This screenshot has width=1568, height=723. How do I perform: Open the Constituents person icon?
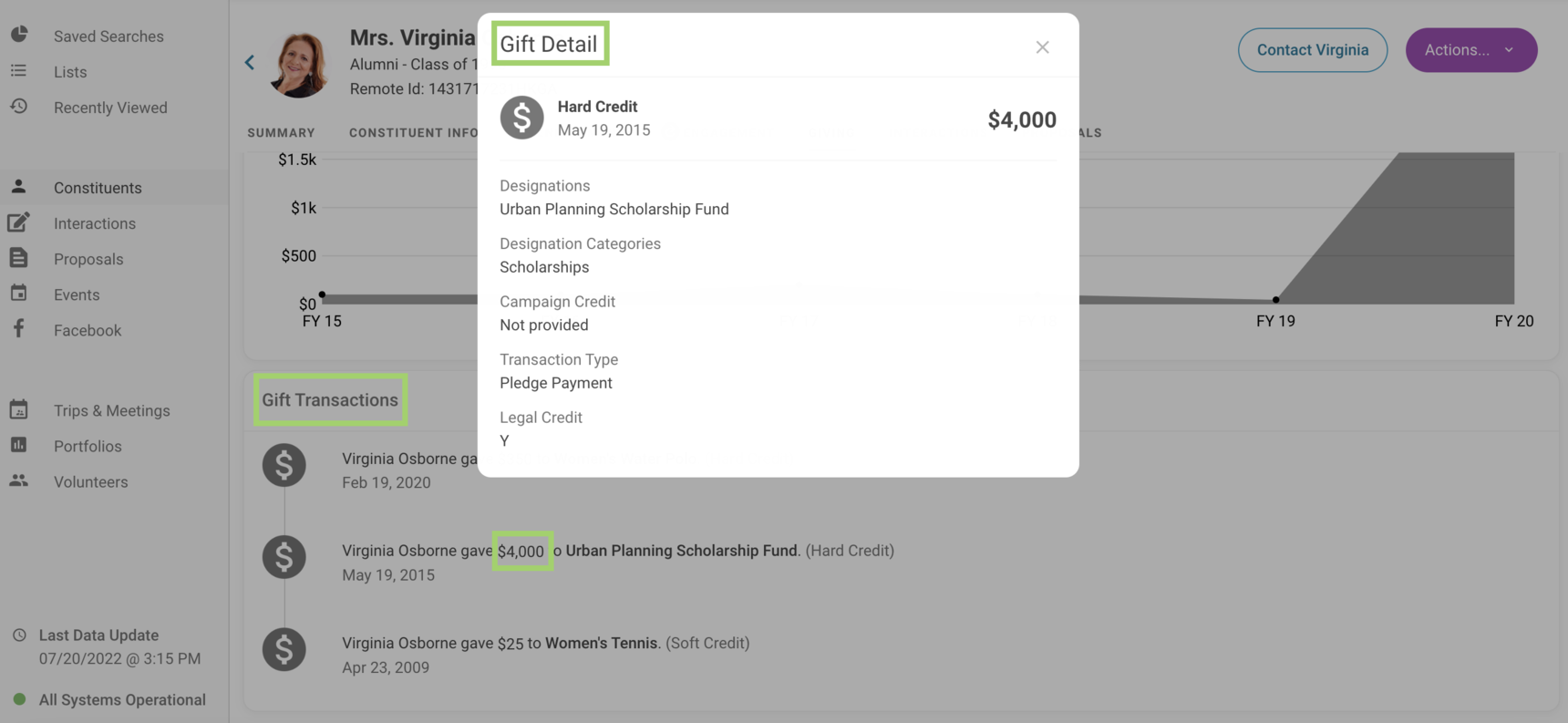coord(18,187)
